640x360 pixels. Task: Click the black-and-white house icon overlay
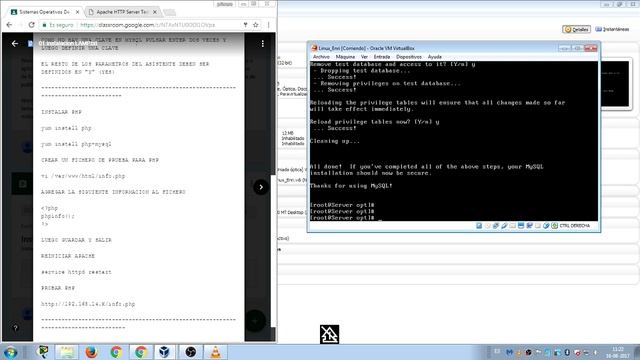tap(329, 334)
